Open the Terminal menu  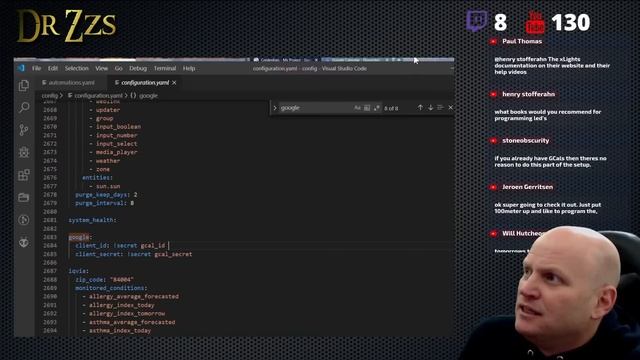pyautogui.click(x=165, y=68)
